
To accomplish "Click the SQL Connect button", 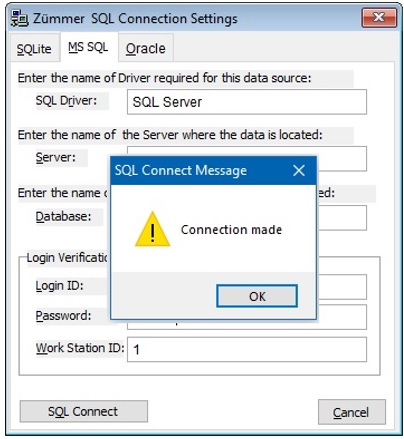I will (83, 411).
